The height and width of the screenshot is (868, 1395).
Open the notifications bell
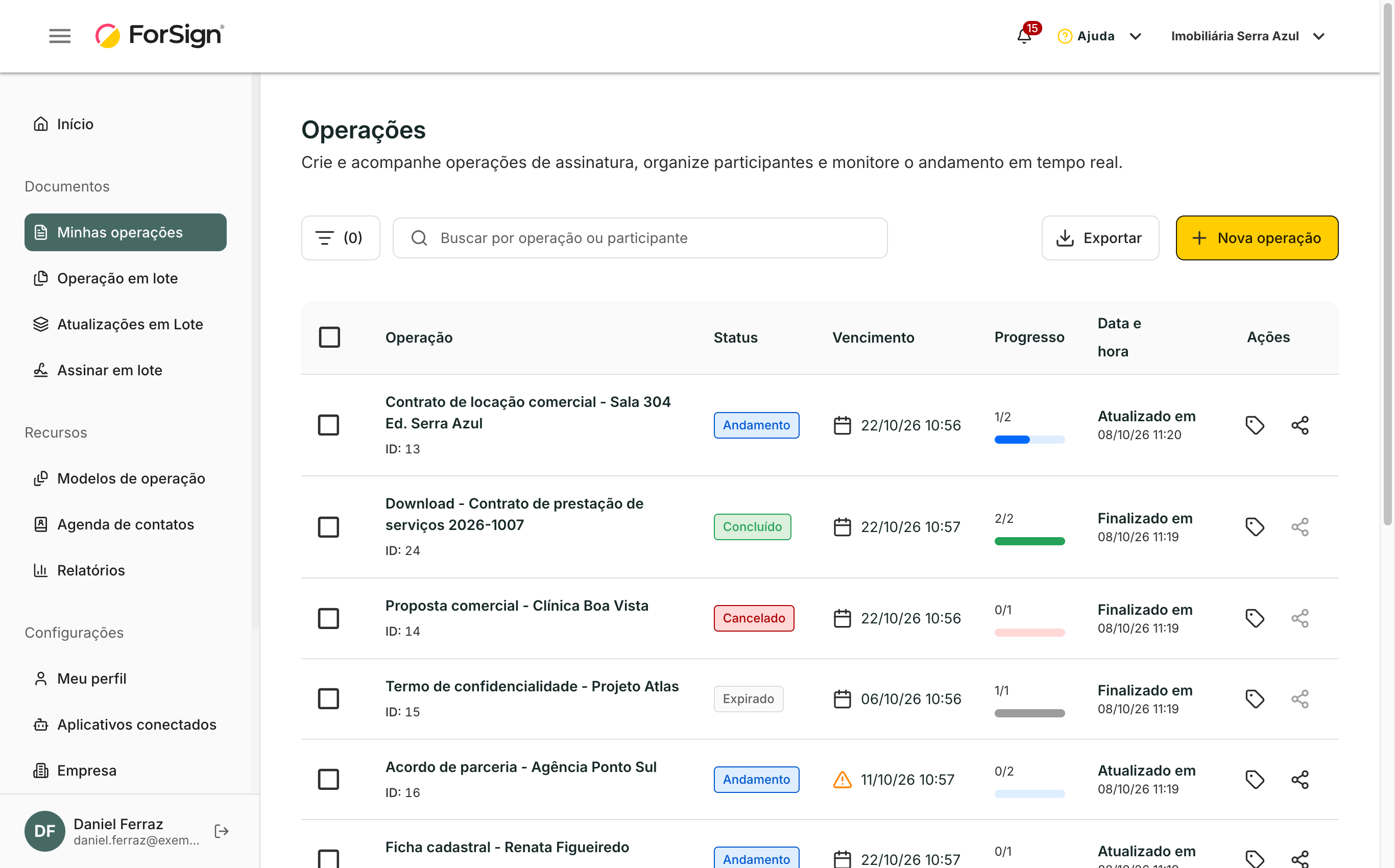coord(1025,36)
